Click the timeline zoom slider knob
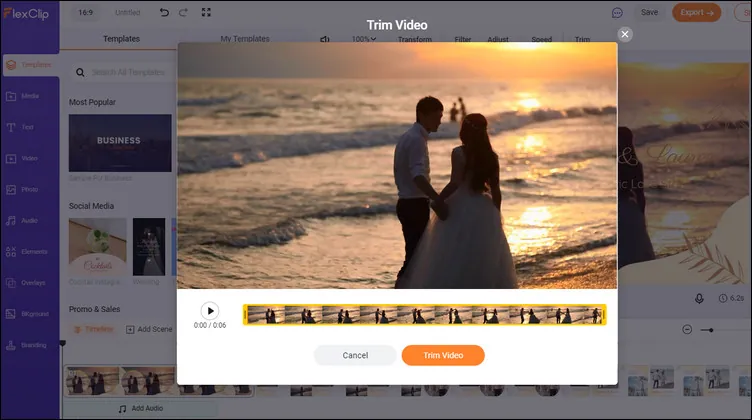This screenshot has height=420, width=752. click(711, 330)
